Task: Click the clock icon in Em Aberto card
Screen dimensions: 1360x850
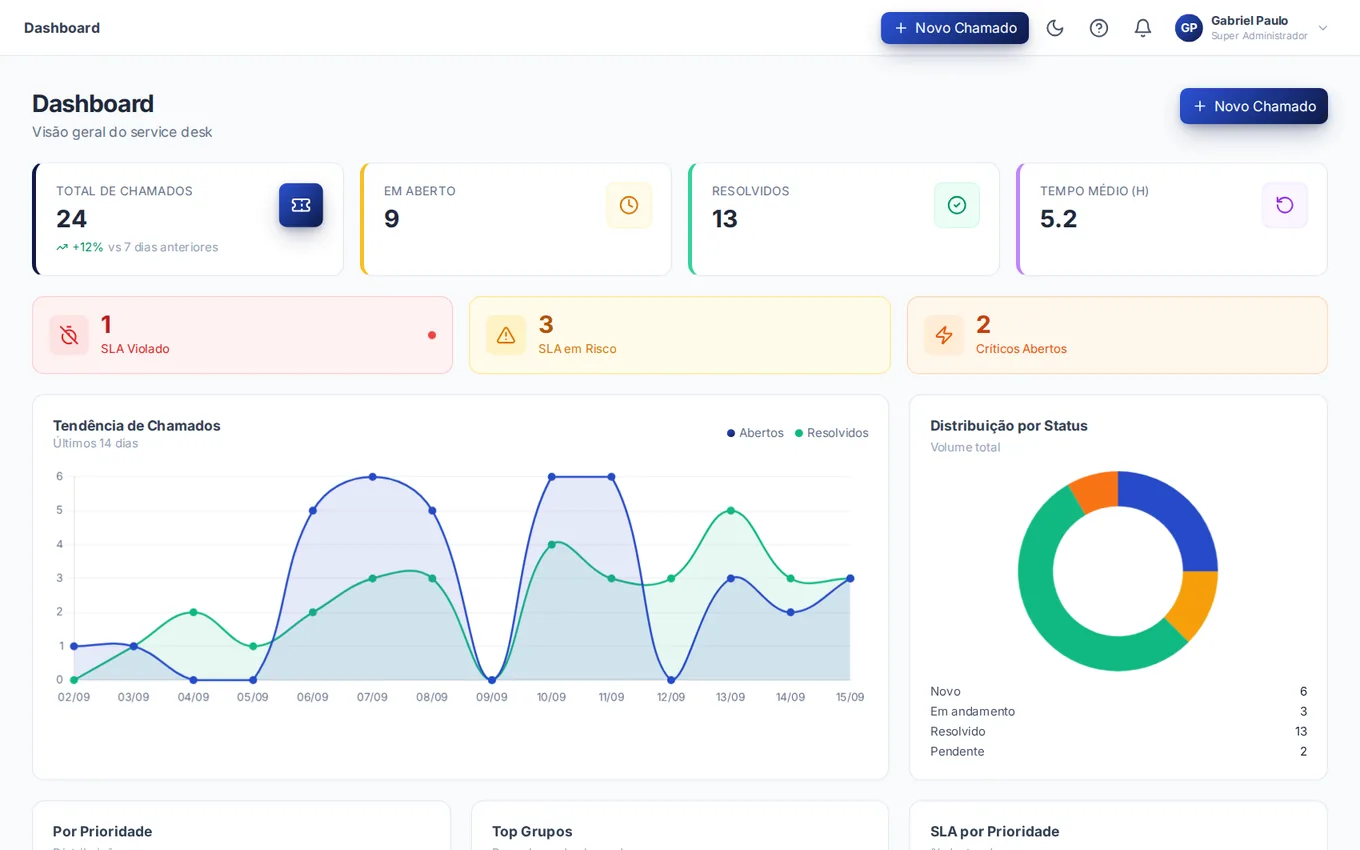Action: point(629,205)
